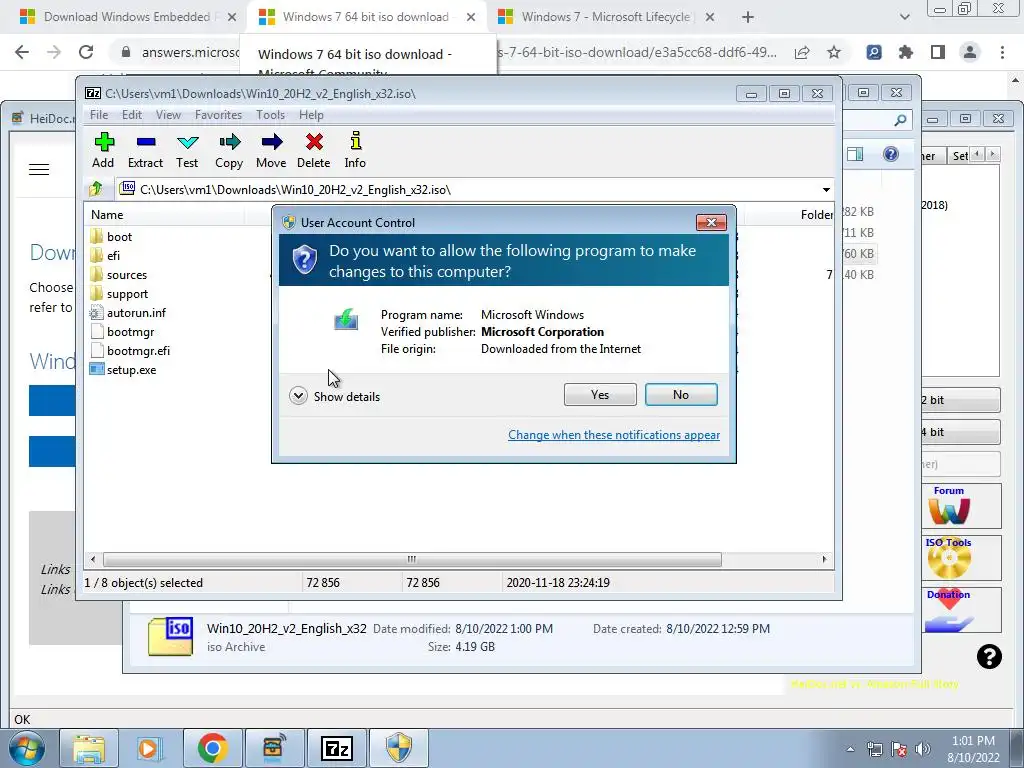Click the Explorer search magnifier icon

(x=900, y=120)
